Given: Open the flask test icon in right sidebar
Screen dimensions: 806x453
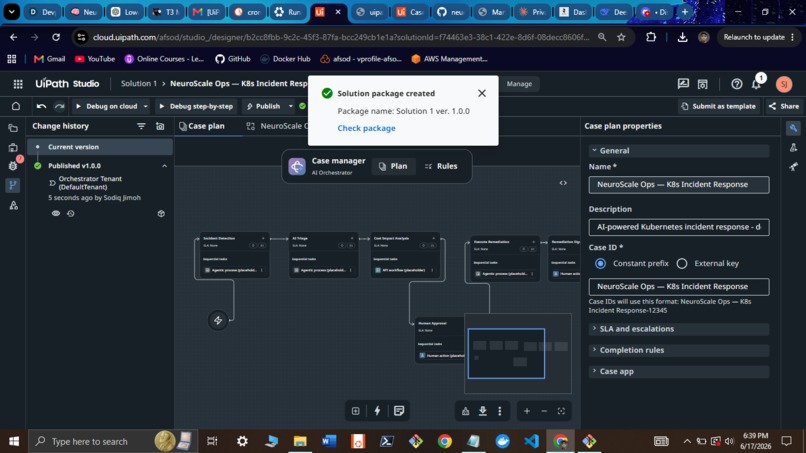Looking at the screenshot, I should point(793,148).
